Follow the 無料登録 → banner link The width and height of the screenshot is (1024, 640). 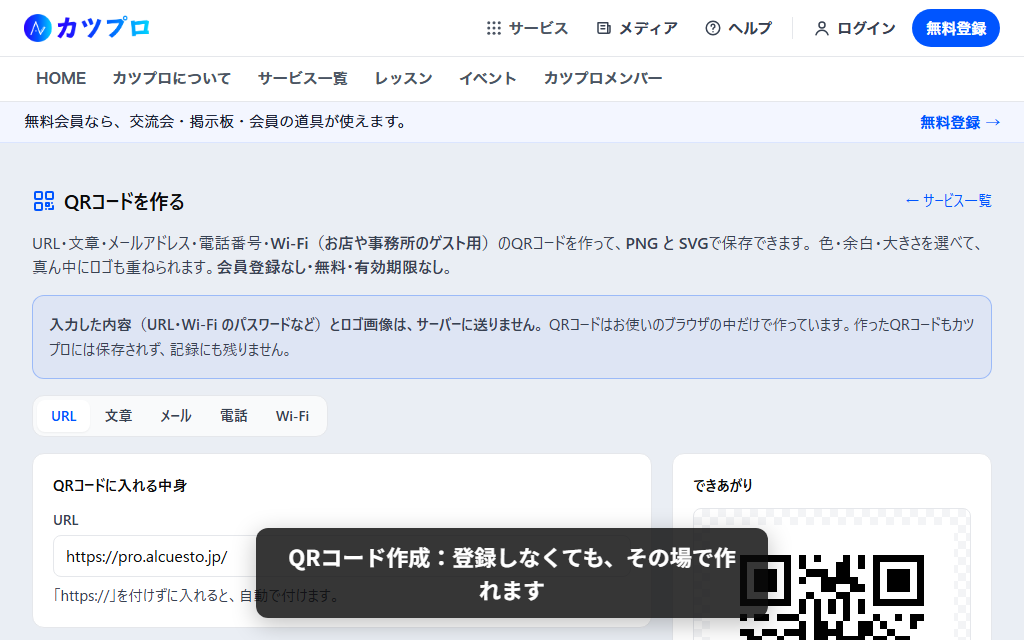point(960,122)
